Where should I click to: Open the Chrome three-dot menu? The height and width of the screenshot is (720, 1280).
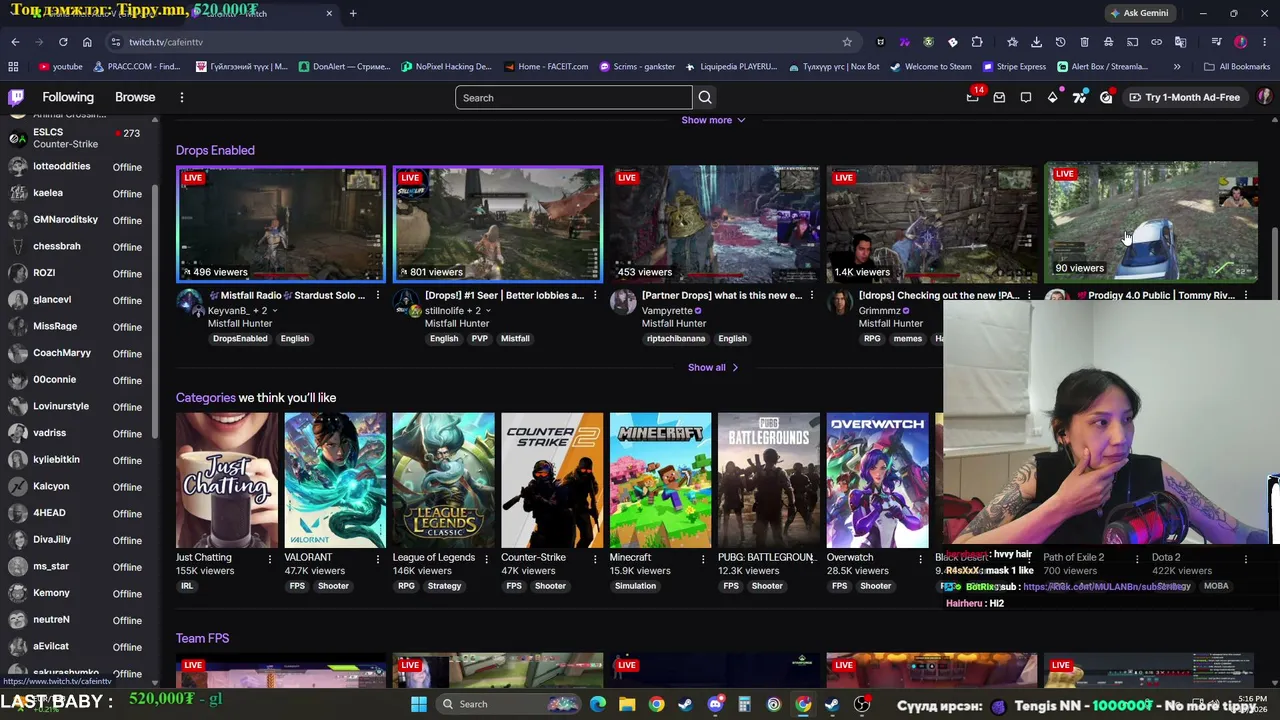pyautogui.click(x=1265, y=42)
